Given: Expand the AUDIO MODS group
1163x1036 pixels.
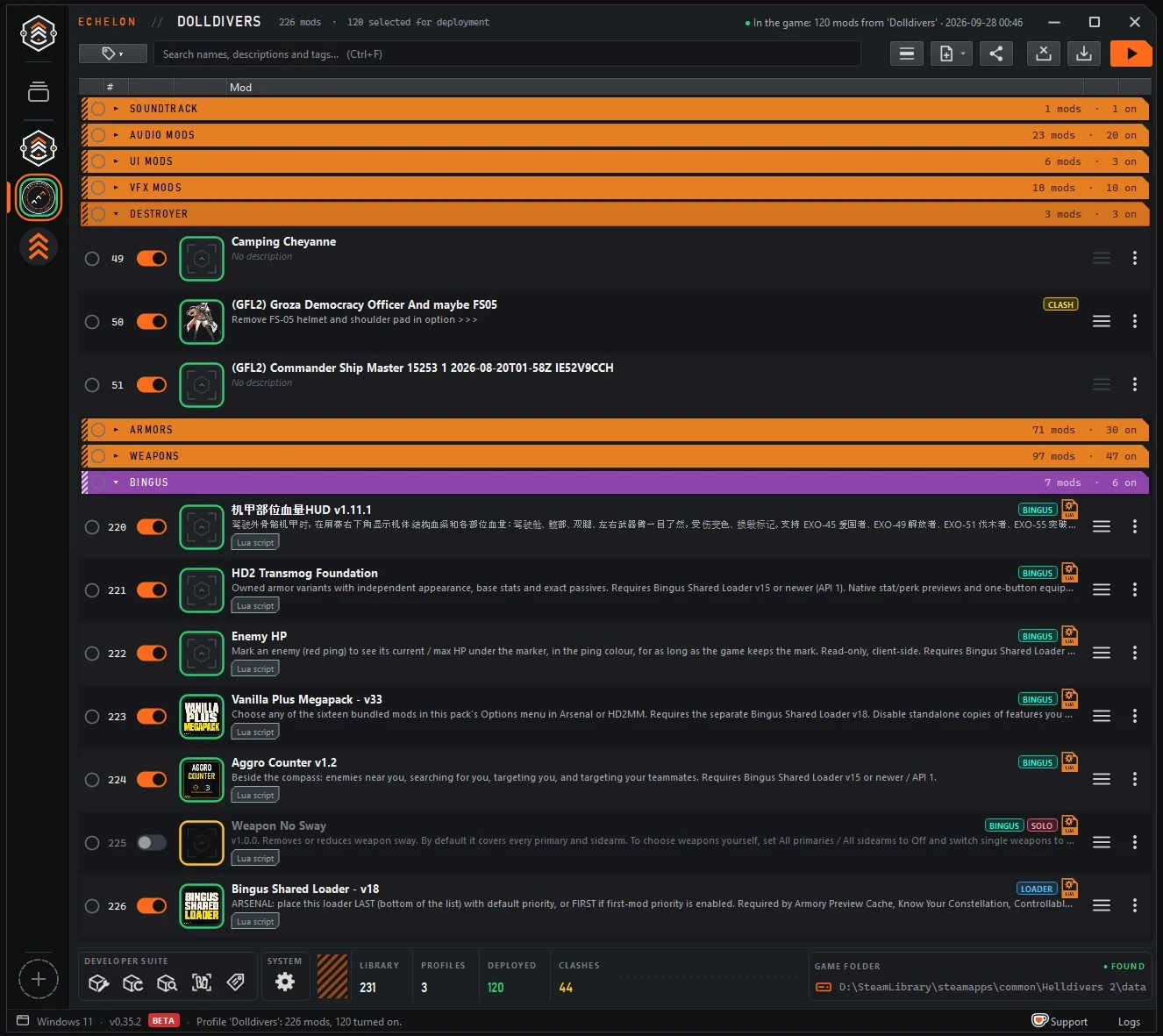Looking at the screenshot, I should [116, 135].
